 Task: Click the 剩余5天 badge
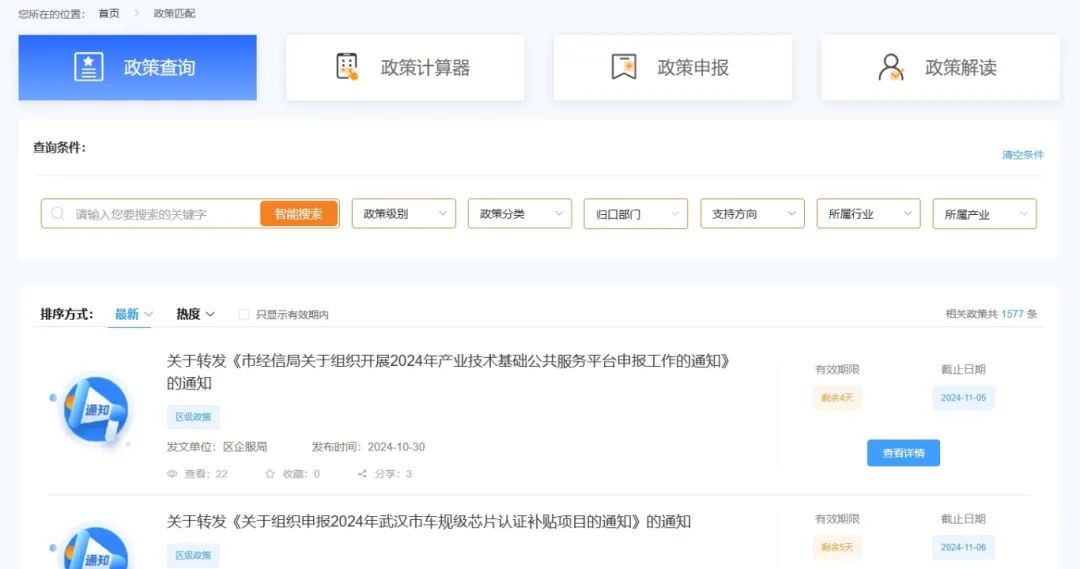837,547
